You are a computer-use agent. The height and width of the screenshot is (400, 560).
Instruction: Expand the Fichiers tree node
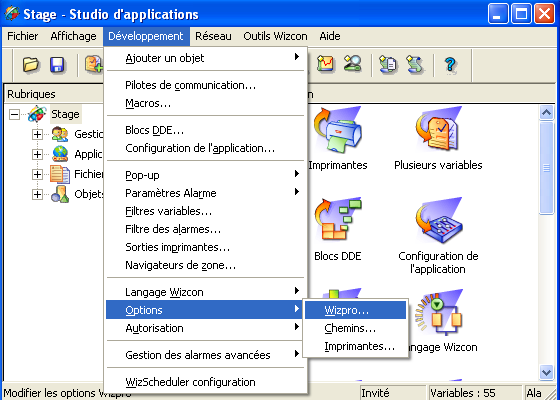[37, 174]
